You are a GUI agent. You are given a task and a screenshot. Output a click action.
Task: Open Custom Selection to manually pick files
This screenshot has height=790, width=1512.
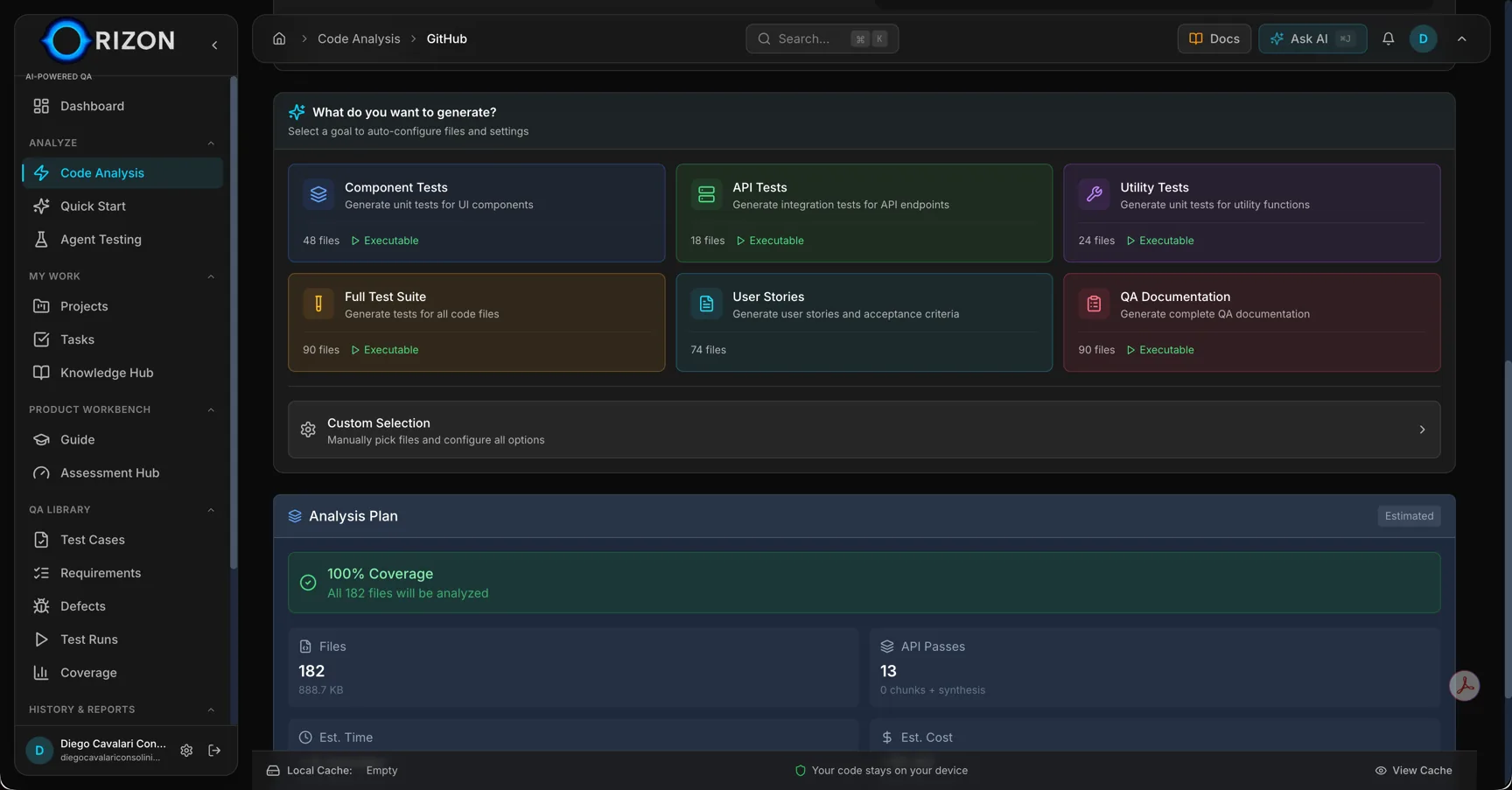pos(864,430)
